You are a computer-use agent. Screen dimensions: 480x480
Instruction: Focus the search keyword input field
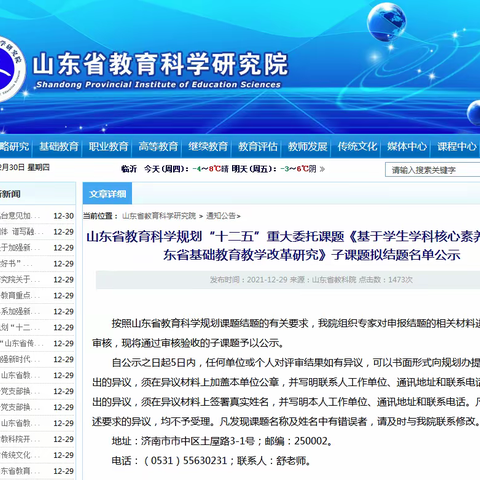[433, 170]
